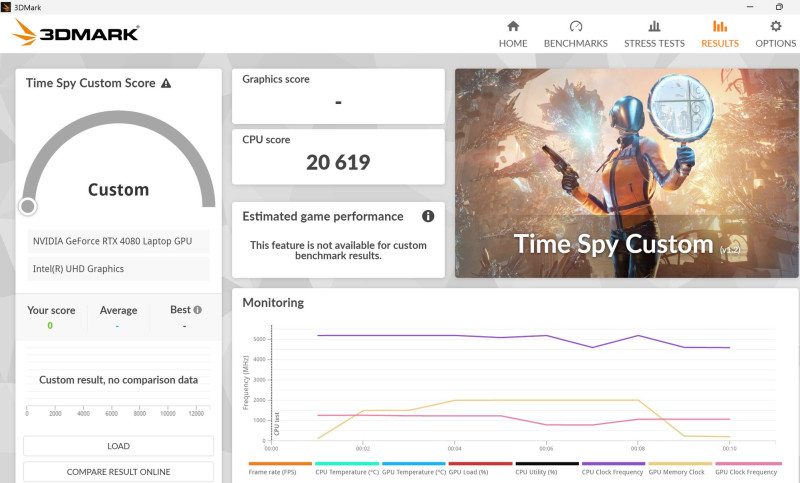Open the OPTIONS tab
800x483 pixels.
pyautogui.click(x=776, y=35)
